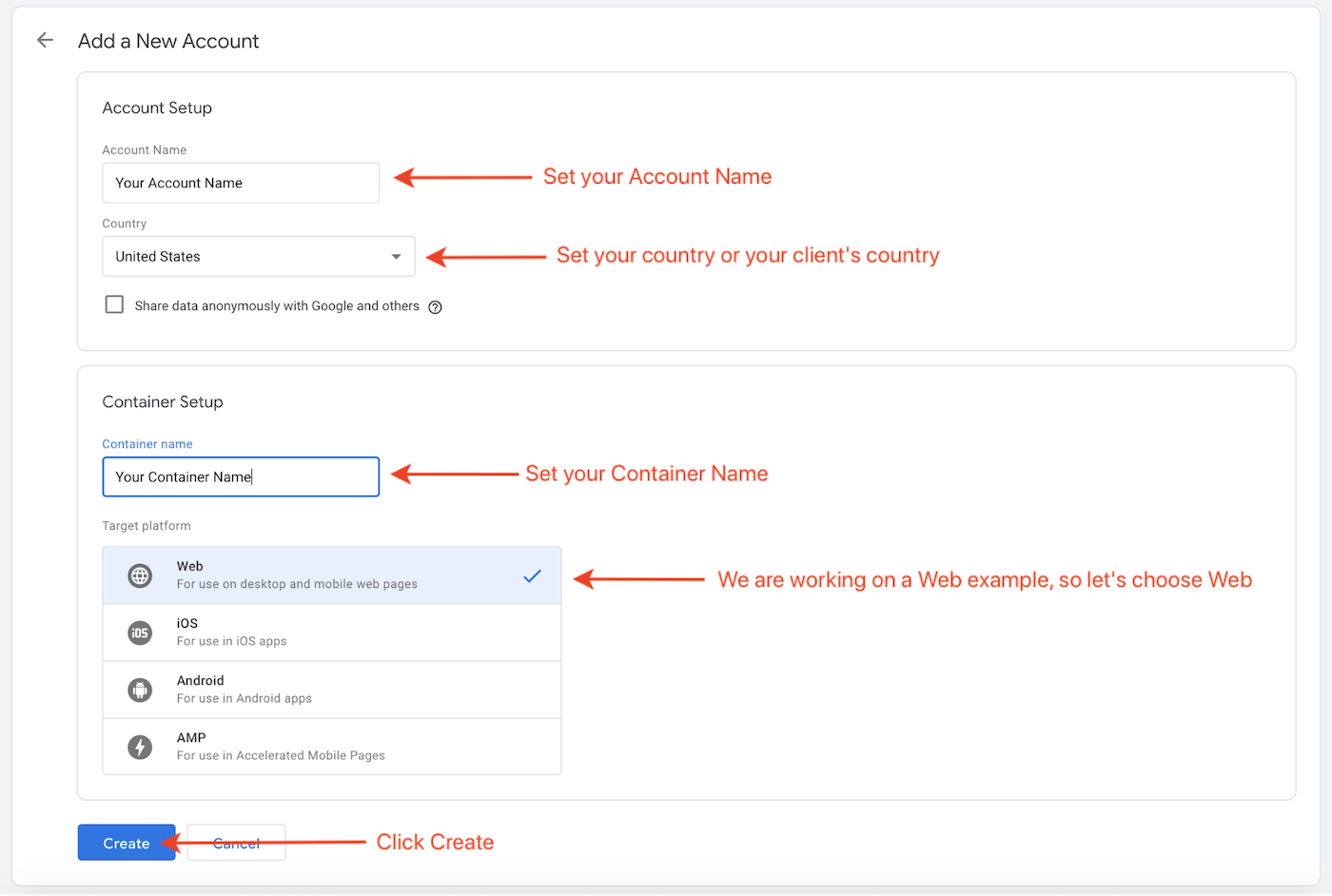Click the AMP lightning bolt icon

[x=140, y=747]
